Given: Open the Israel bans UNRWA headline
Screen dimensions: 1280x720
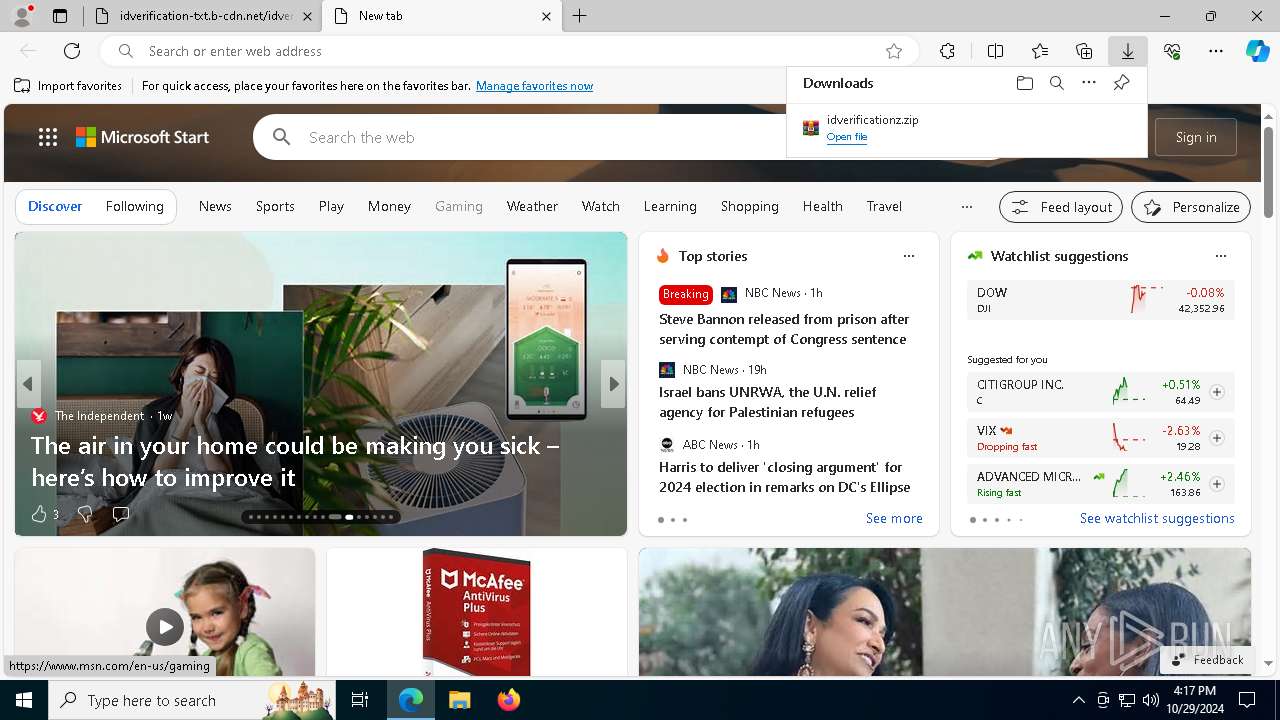Looking at the screenshot, I should click(767, 402).
